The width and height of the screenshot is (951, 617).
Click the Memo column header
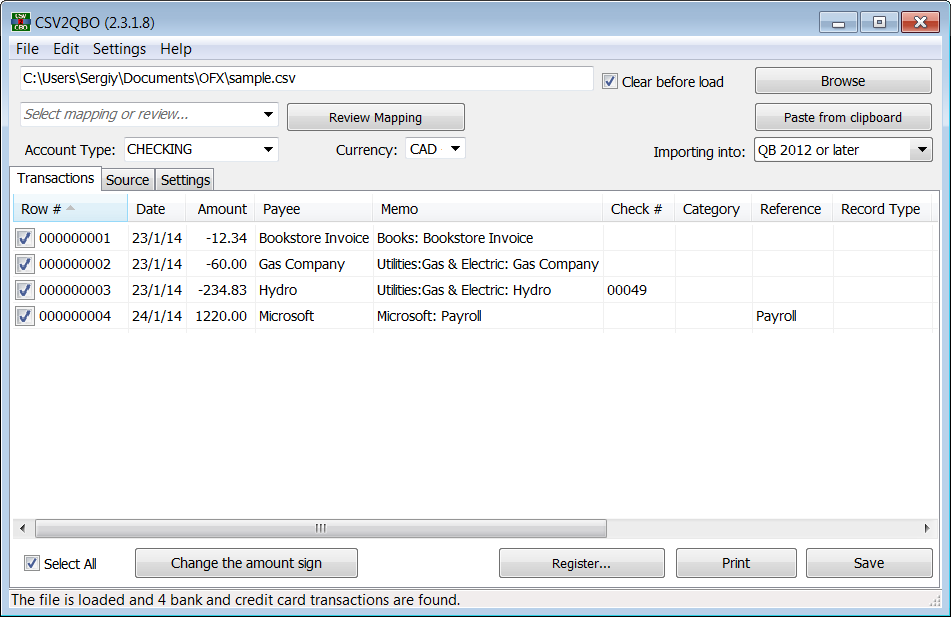pos(488,209)
